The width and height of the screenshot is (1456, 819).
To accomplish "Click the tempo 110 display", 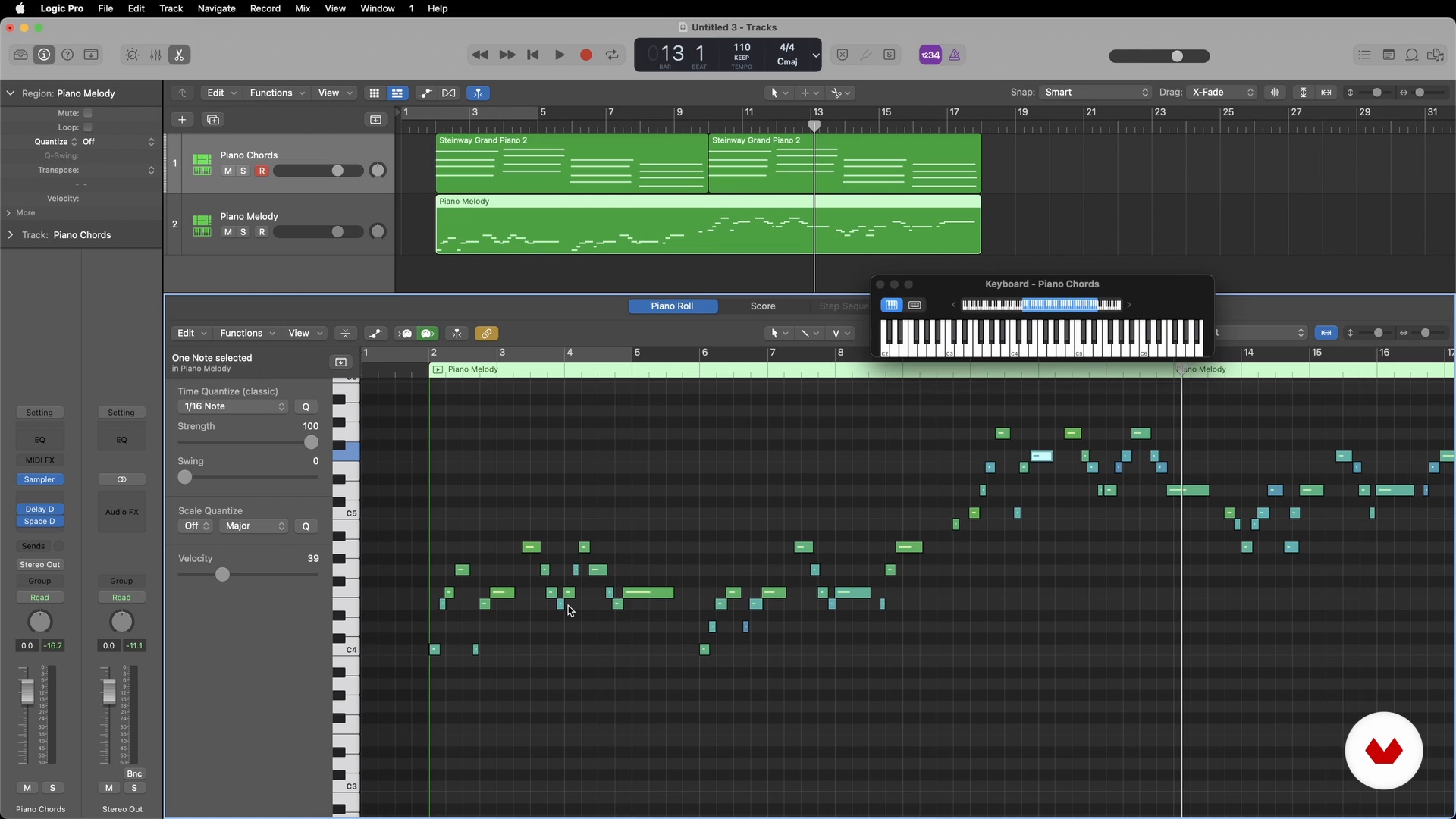I will (742, 47).
